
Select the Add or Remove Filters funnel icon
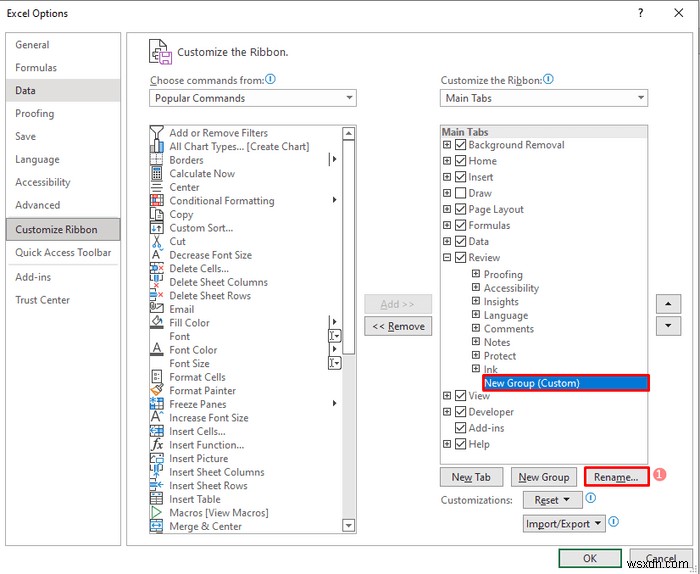click(x=156, y=133)
